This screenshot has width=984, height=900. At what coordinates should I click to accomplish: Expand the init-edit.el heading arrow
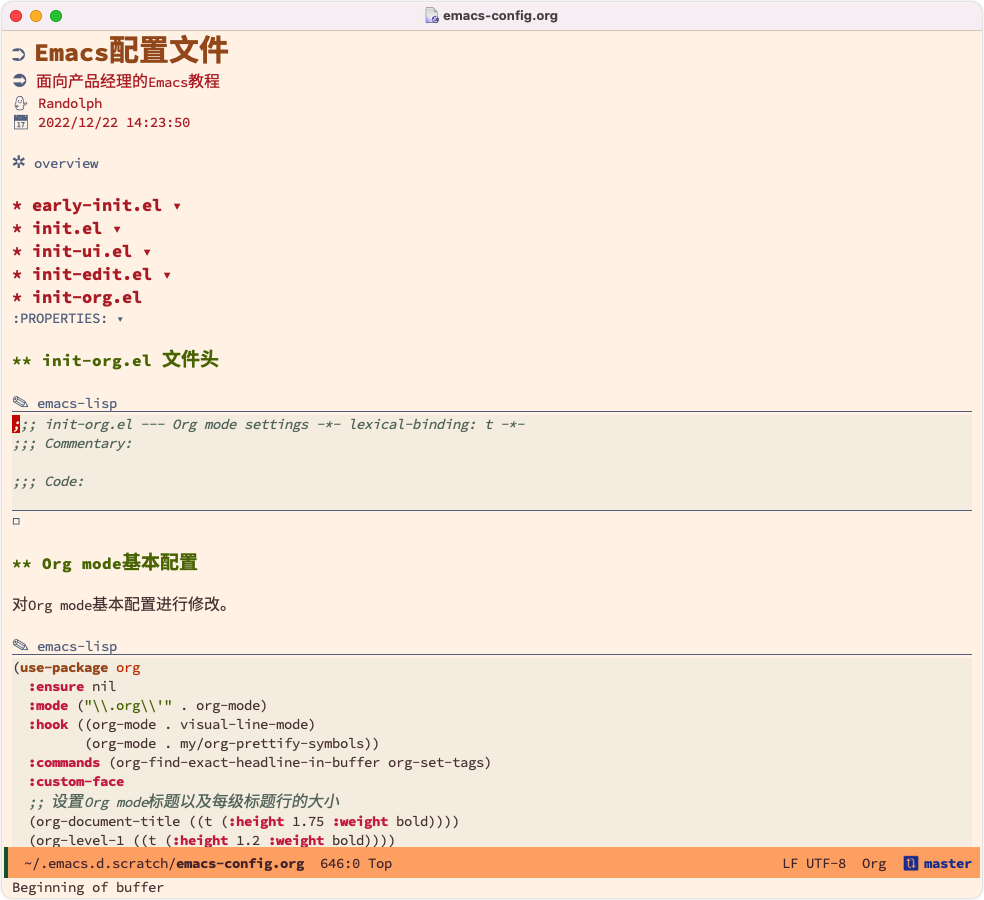[x=167, y=275]
